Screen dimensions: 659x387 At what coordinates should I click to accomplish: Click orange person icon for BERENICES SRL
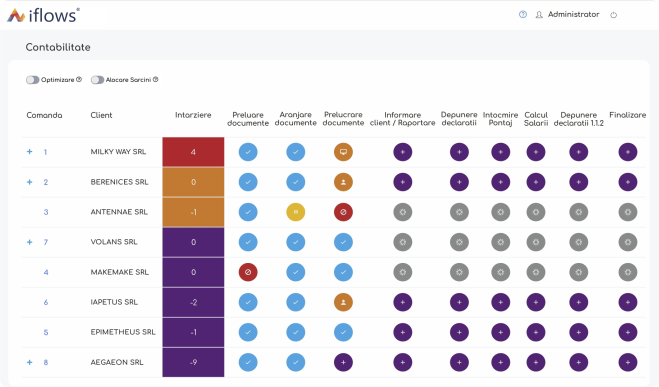coord(343,182)
